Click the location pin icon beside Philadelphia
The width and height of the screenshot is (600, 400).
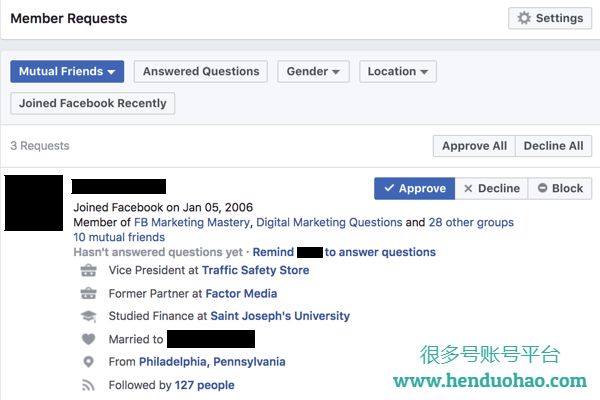pyautogui.click(x=88, y=362)
